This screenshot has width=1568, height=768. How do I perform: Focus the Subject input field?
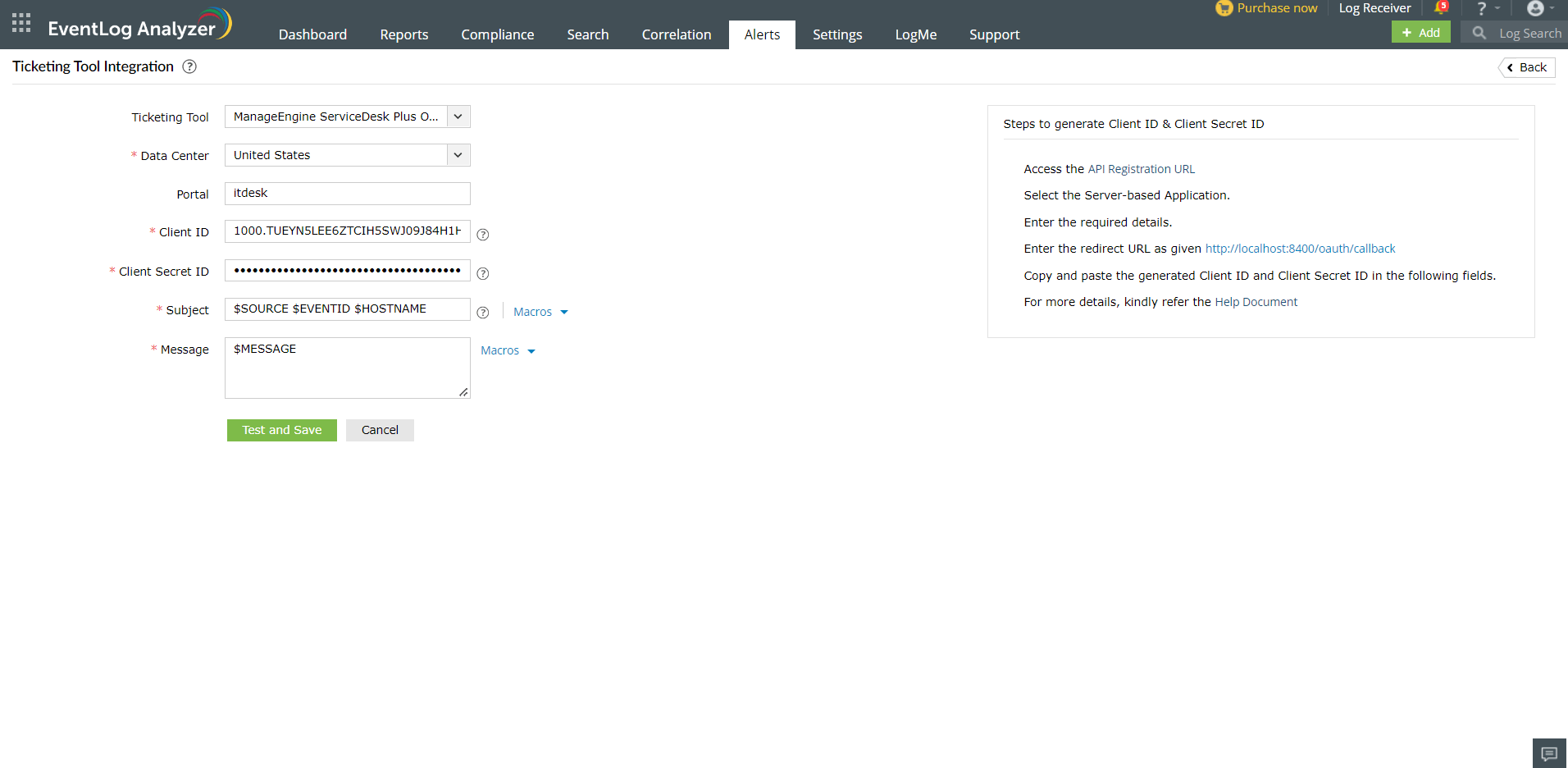[x=348, y=309]
